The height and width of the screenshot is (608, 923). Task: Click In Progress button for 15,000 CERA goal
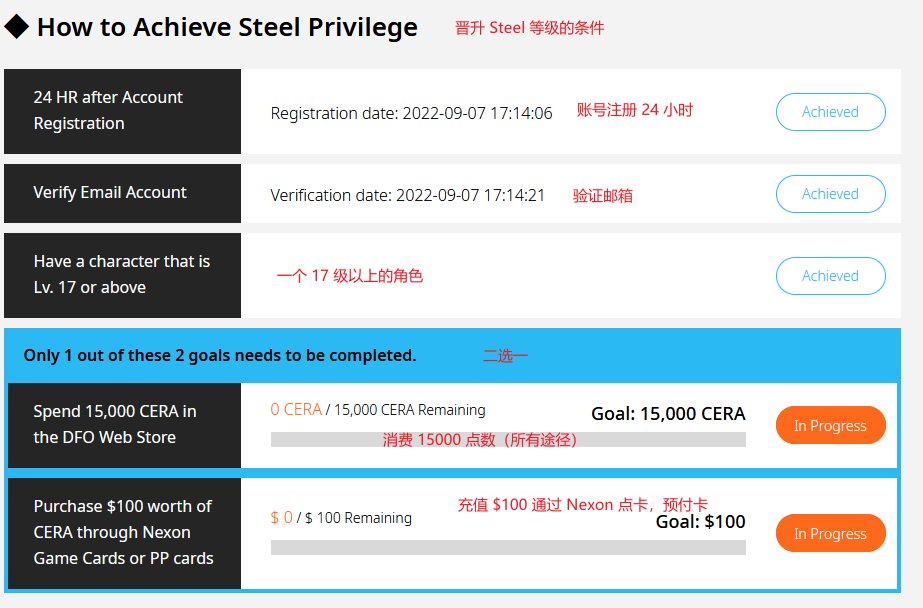pyautogui.click(x=831, y=425)
